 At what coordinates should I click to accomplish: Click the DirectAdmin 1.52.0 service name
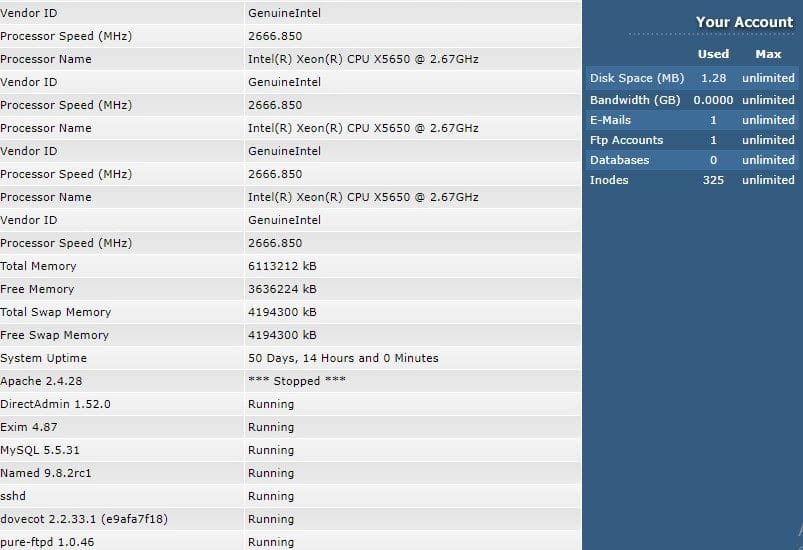point(55,405)
